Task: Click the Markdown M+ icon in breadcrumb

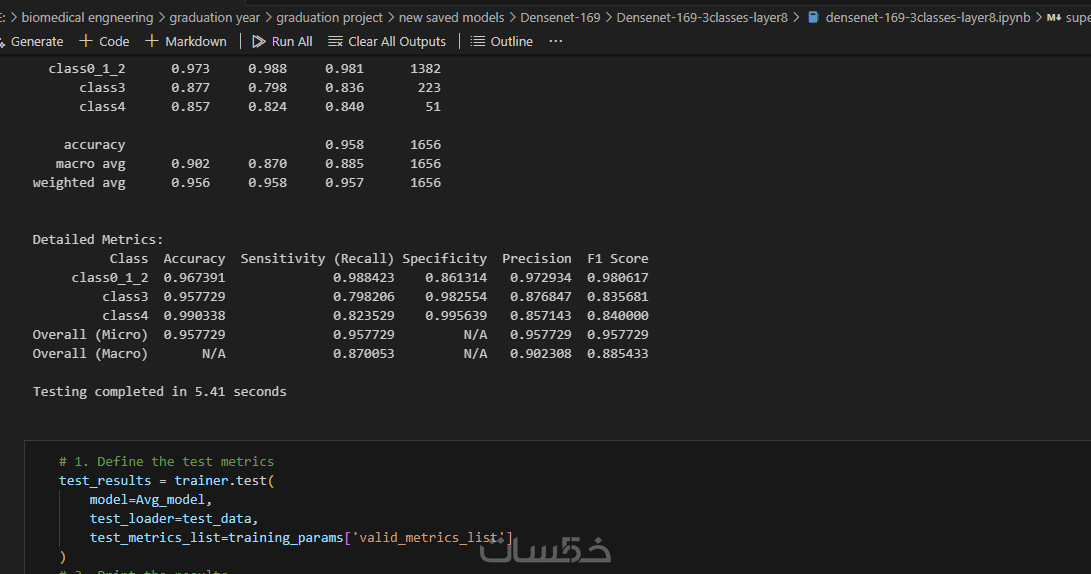Action: click(1053, 18)
